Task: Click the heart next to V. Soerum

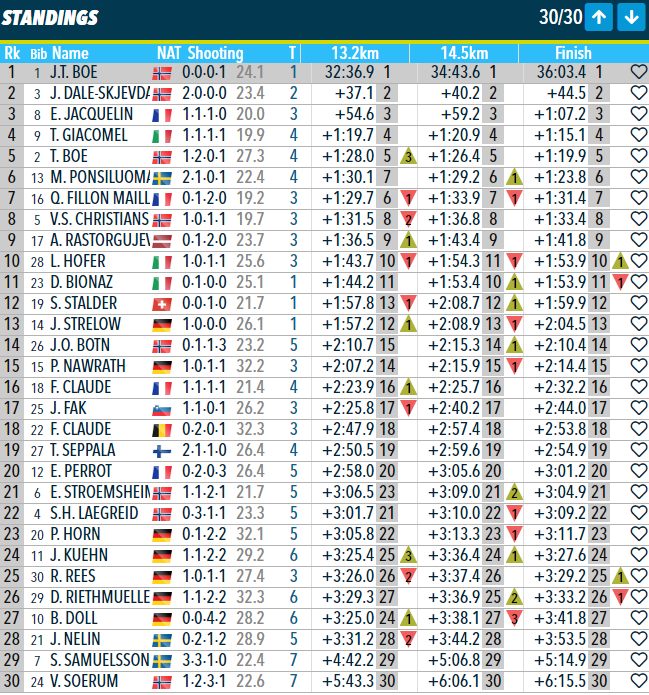Action: click(639, 681)
